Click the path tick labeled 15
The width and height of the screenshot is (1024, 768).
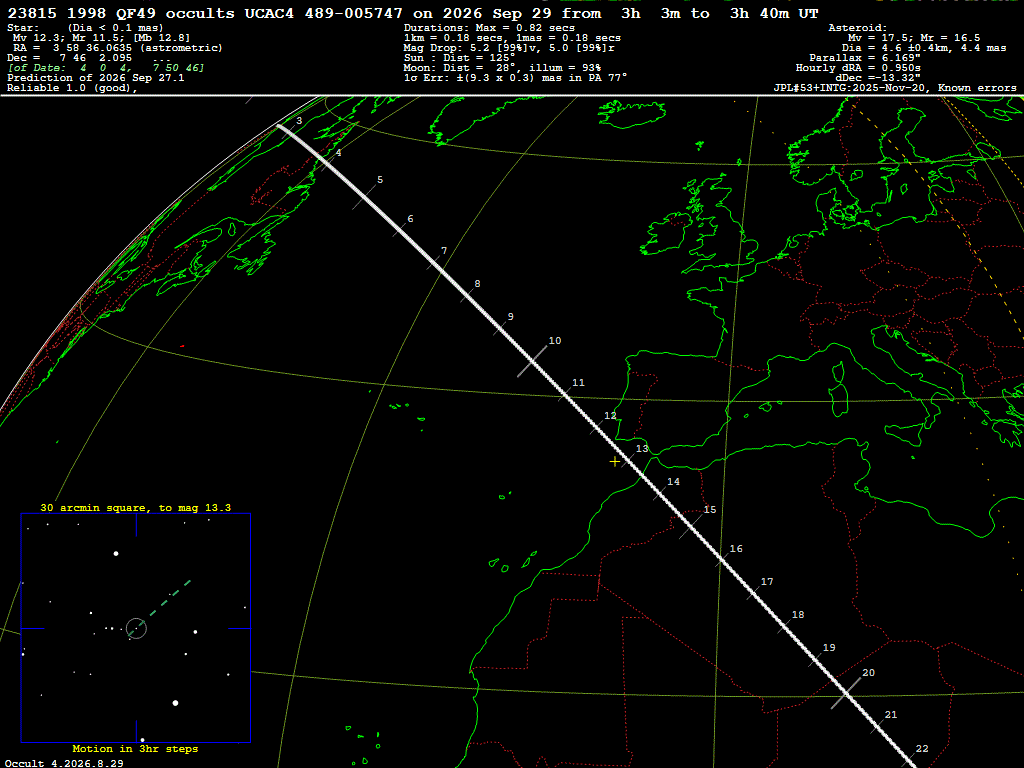[691, 526]
